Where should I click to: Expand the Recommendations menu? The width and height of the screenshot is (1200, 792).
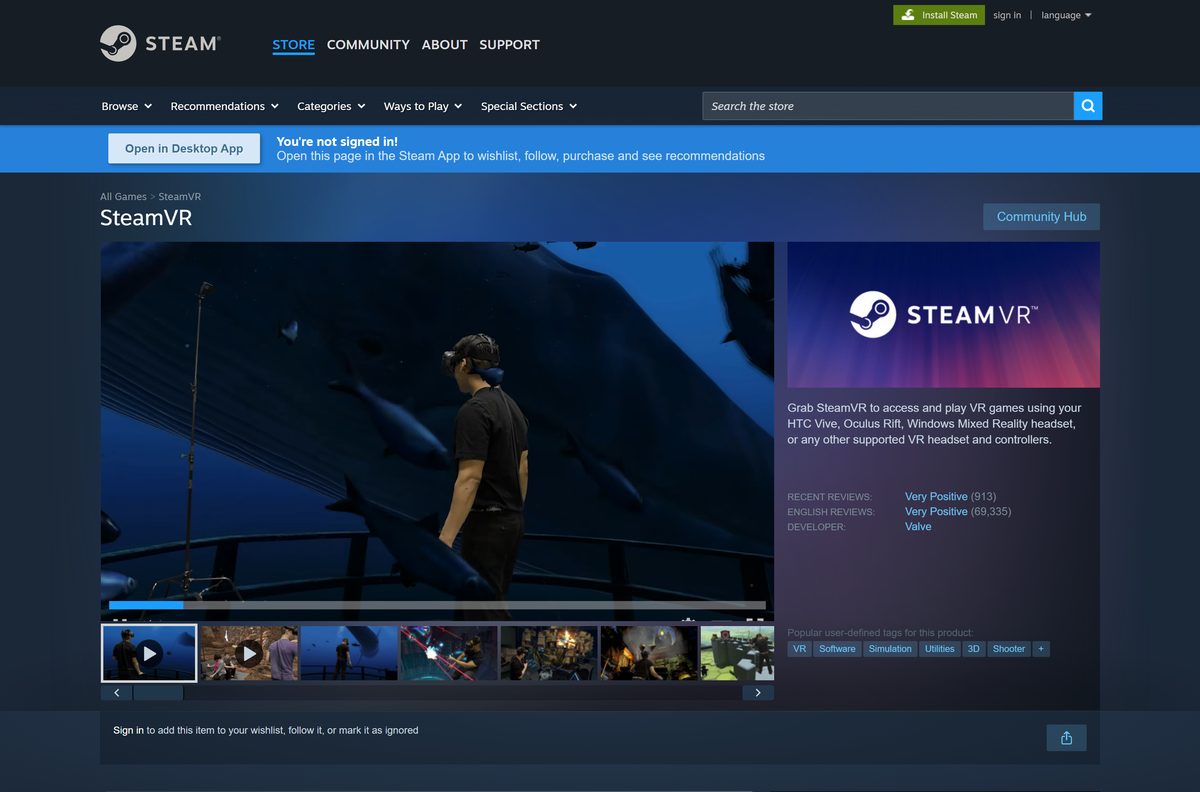[x=224, y=106]
